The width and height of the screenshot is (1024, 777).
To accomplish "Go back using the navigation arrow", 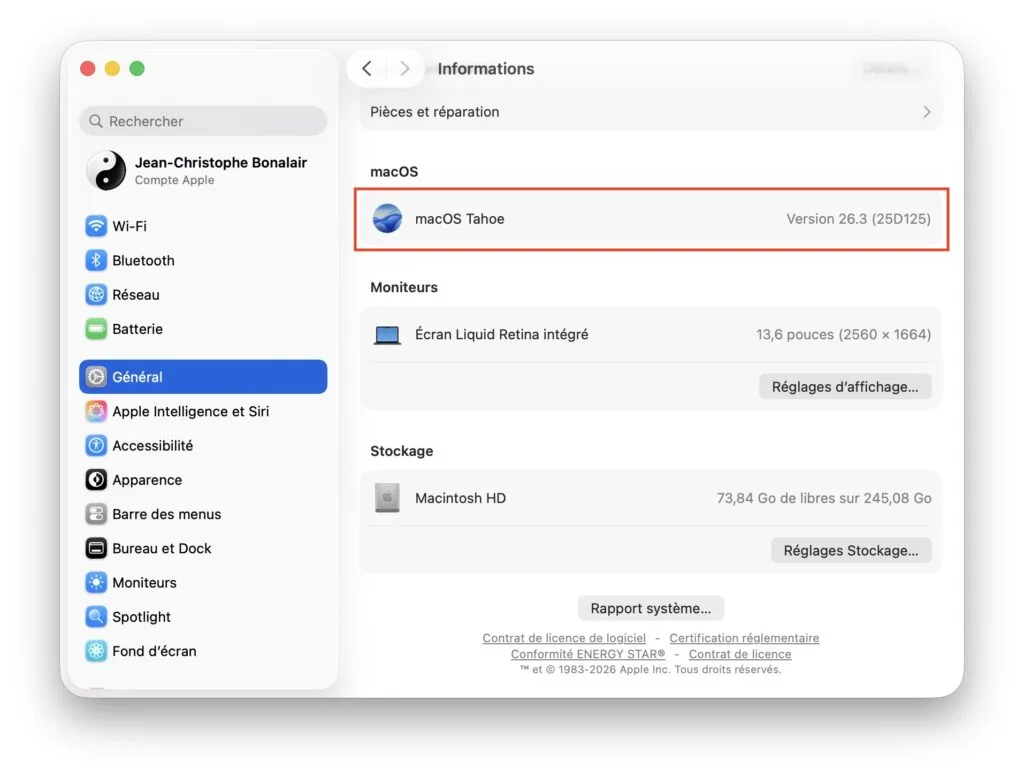I will pyautogui.click(x=368, y=68).
